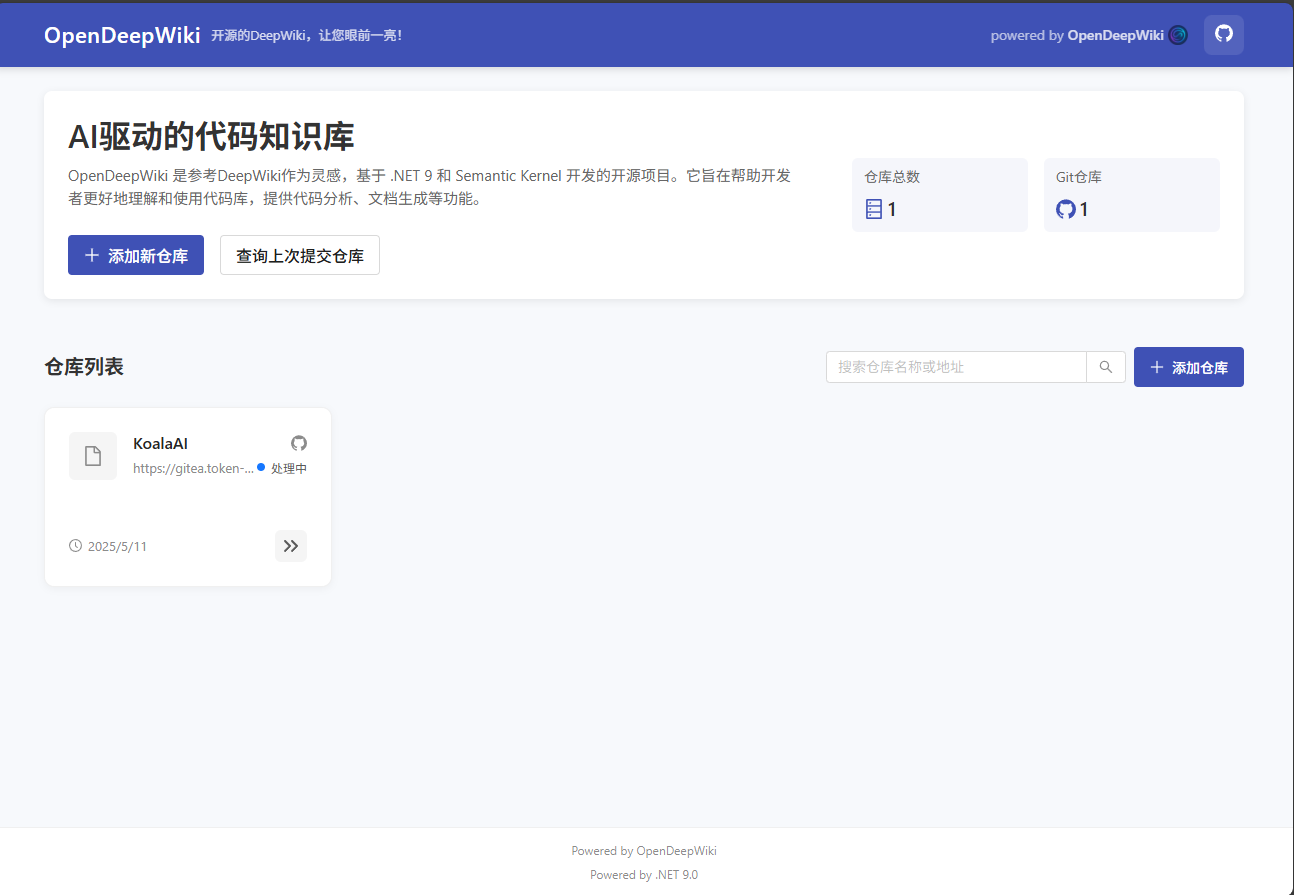Click Powered by OpenDeepWiki footer text
Image resolution: width=1294 pixels, height=895 pixels.
644,851
